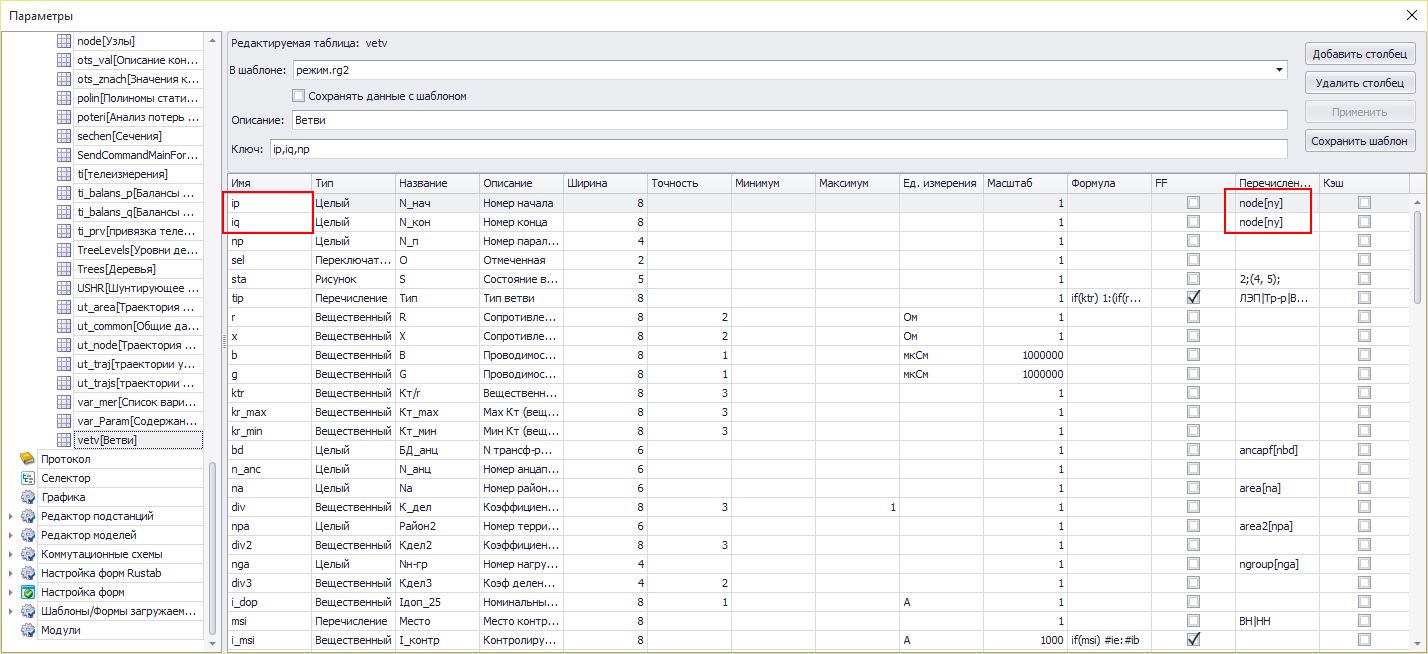The image size is (1428, 654).
Task: Click the Селектор icon
Action: (x=28, y=478)
